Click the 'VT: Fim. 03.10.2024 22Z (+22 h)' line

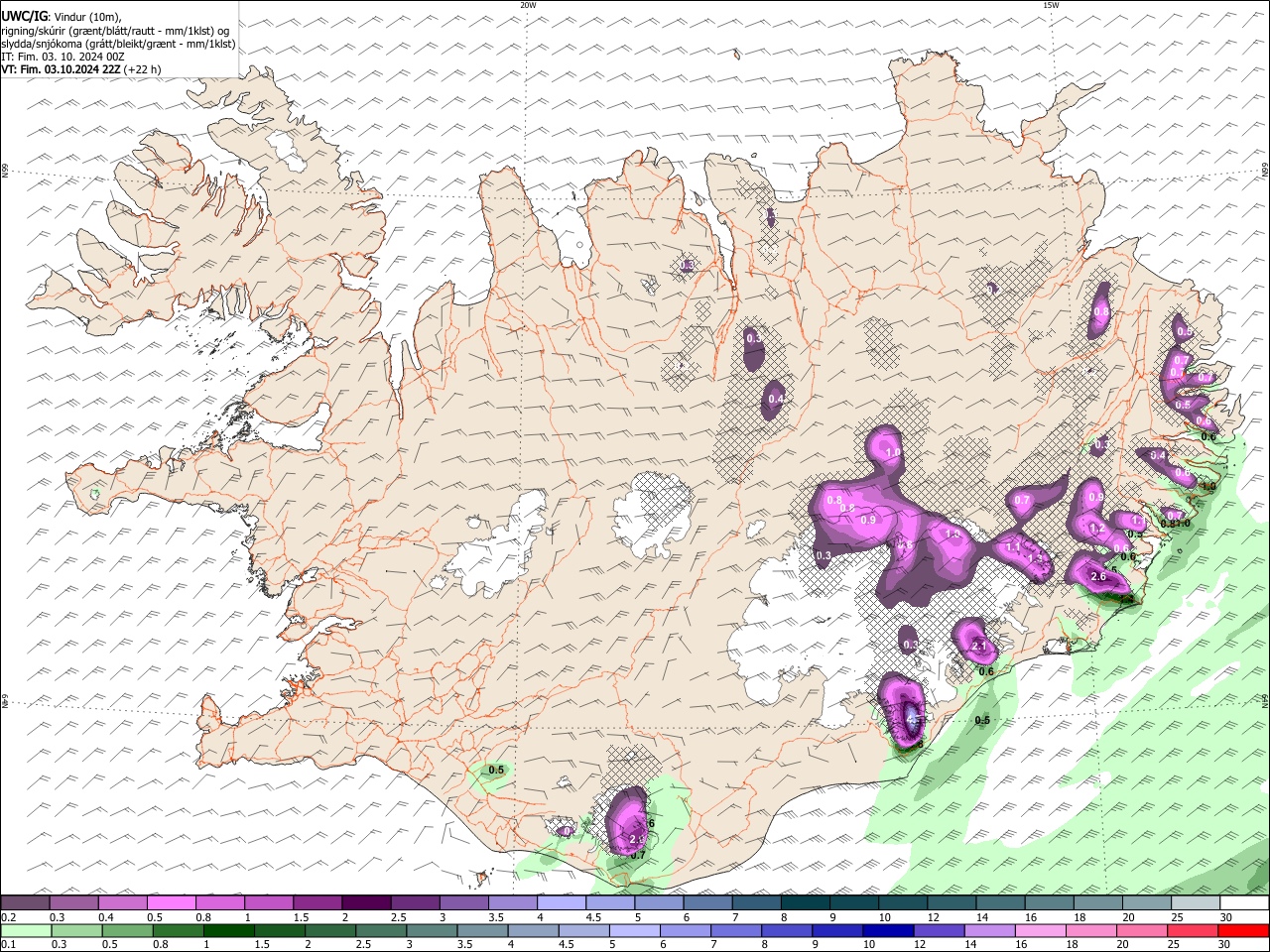click(81, 69)
